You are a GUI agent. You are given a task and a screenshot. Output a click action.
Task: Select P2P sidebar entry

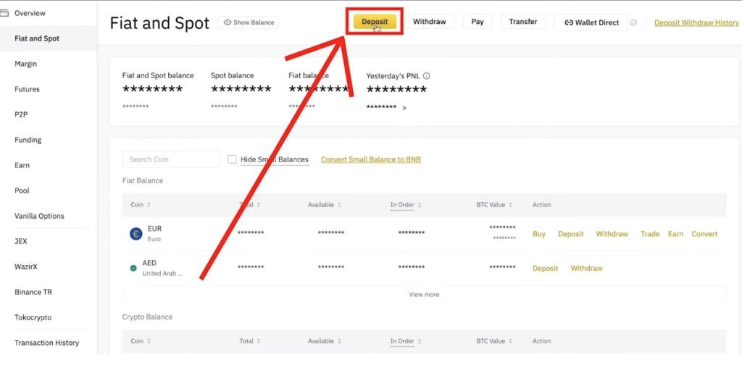point(21,114)
